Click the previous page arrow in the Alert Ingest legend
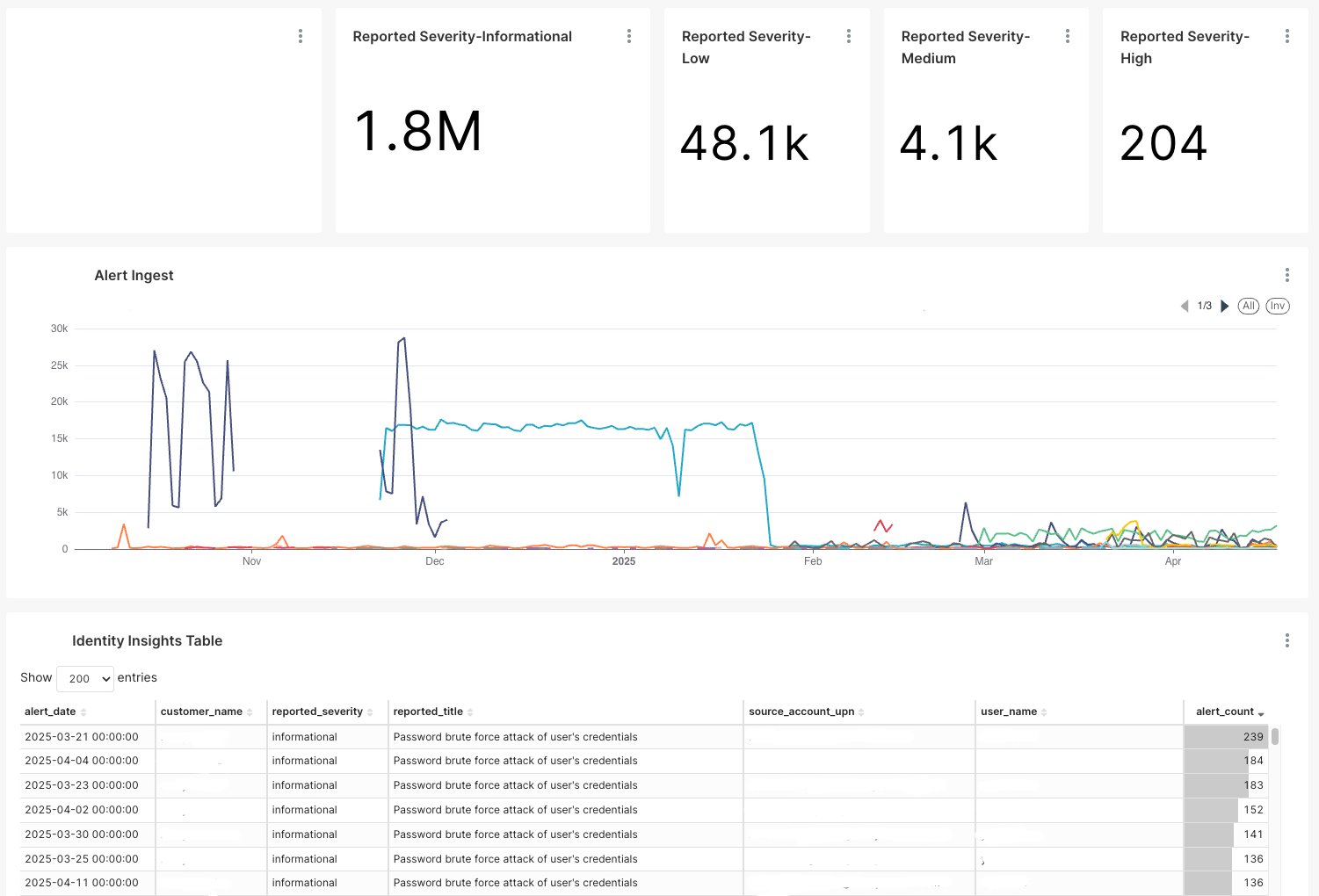Viewport: 1319px width, 896px height. (x=1185, y=306)
